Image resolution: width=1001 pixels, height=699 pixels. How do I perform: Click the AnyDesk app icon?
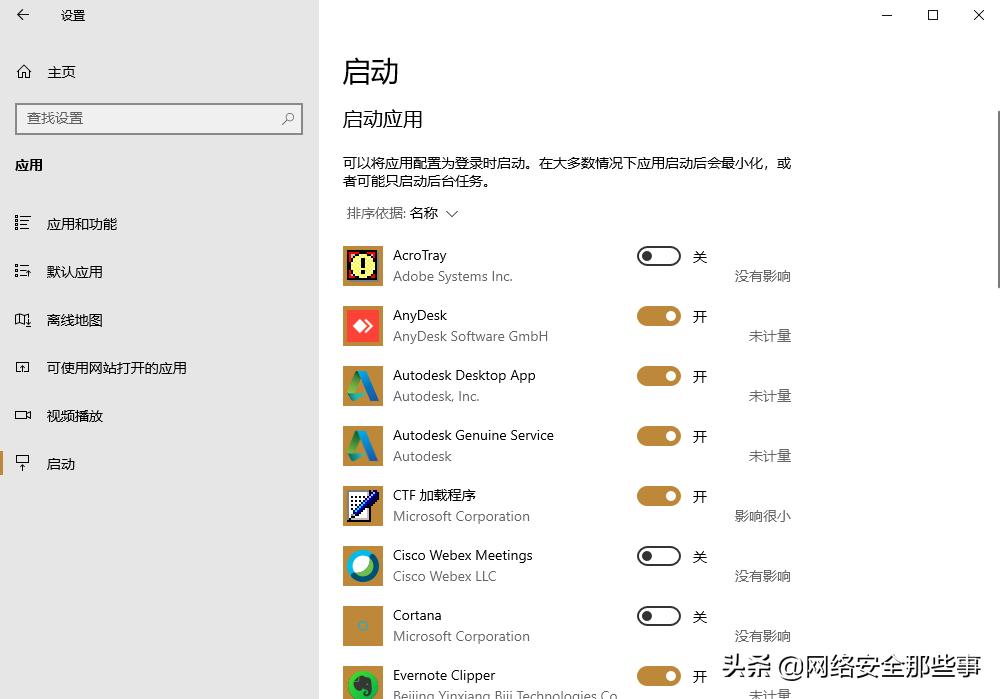[x=362, y=325]
